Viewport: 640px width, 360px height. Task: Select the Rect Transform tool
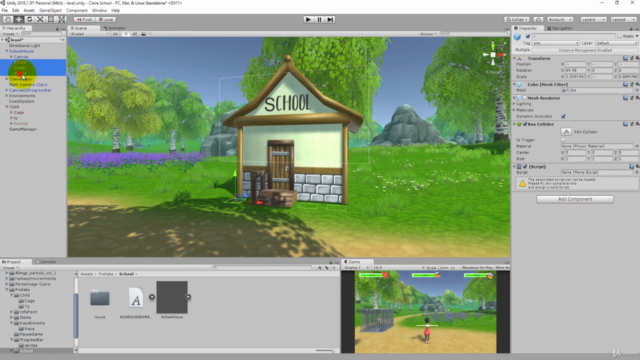point(51,19)
